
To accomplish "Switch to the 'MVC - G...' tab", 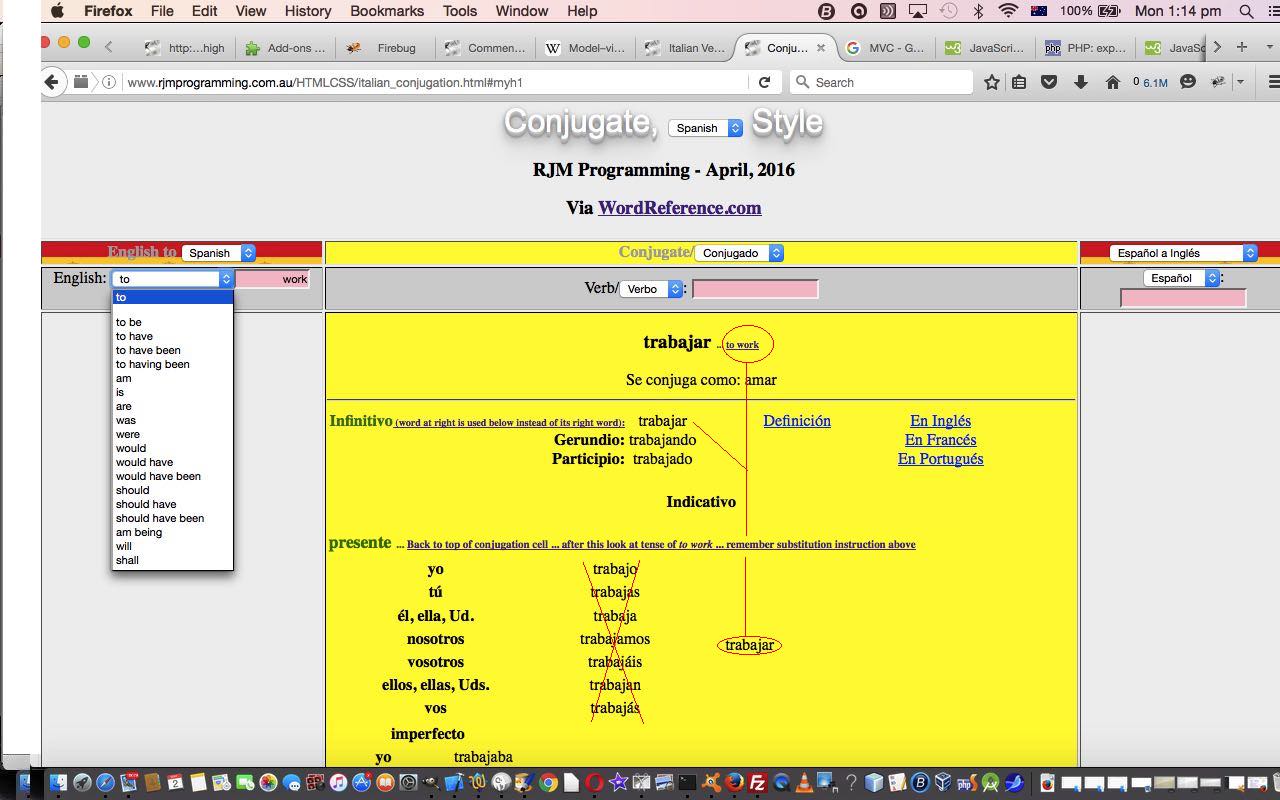I will (x=885, y=48).
